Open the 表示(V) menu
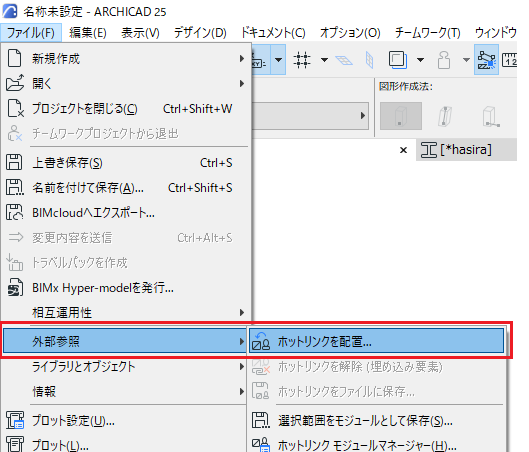This screenshot has width=529, height=452. (140, 33)
